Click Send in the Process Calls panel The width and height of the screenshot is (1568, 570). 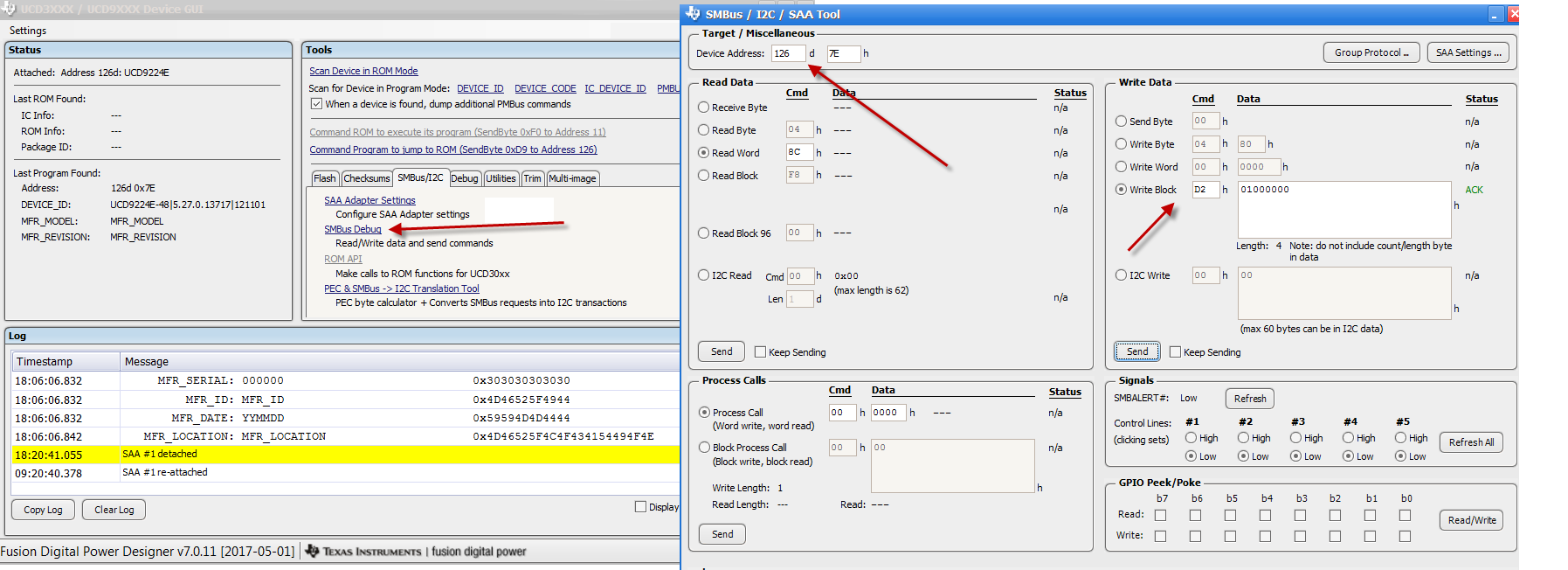(722, 534)
